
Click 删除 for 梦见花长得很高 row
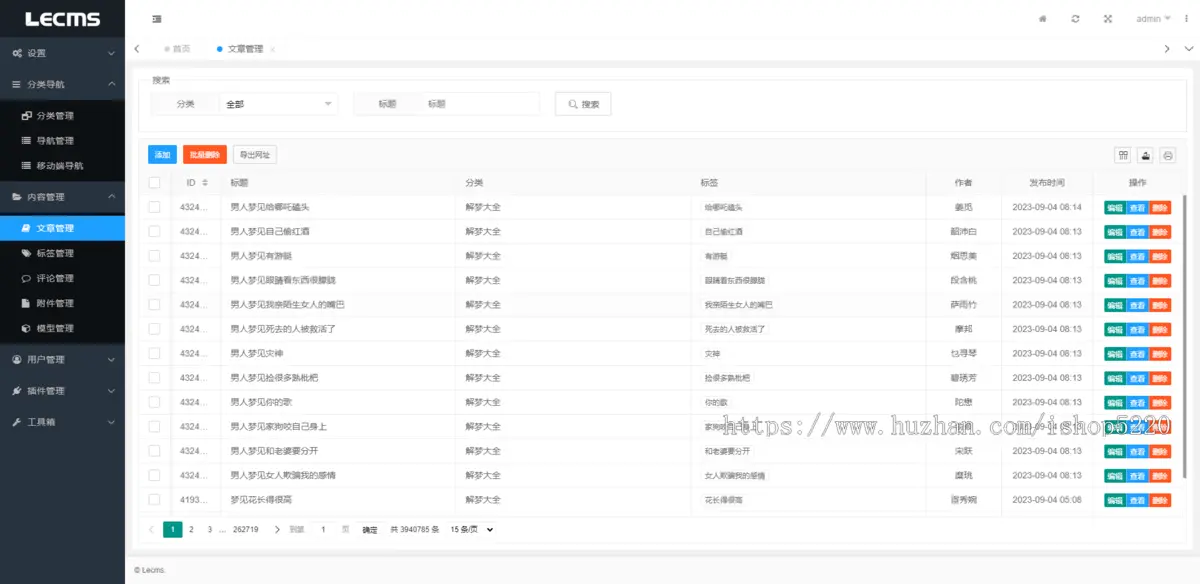(x=1159, y=499)
